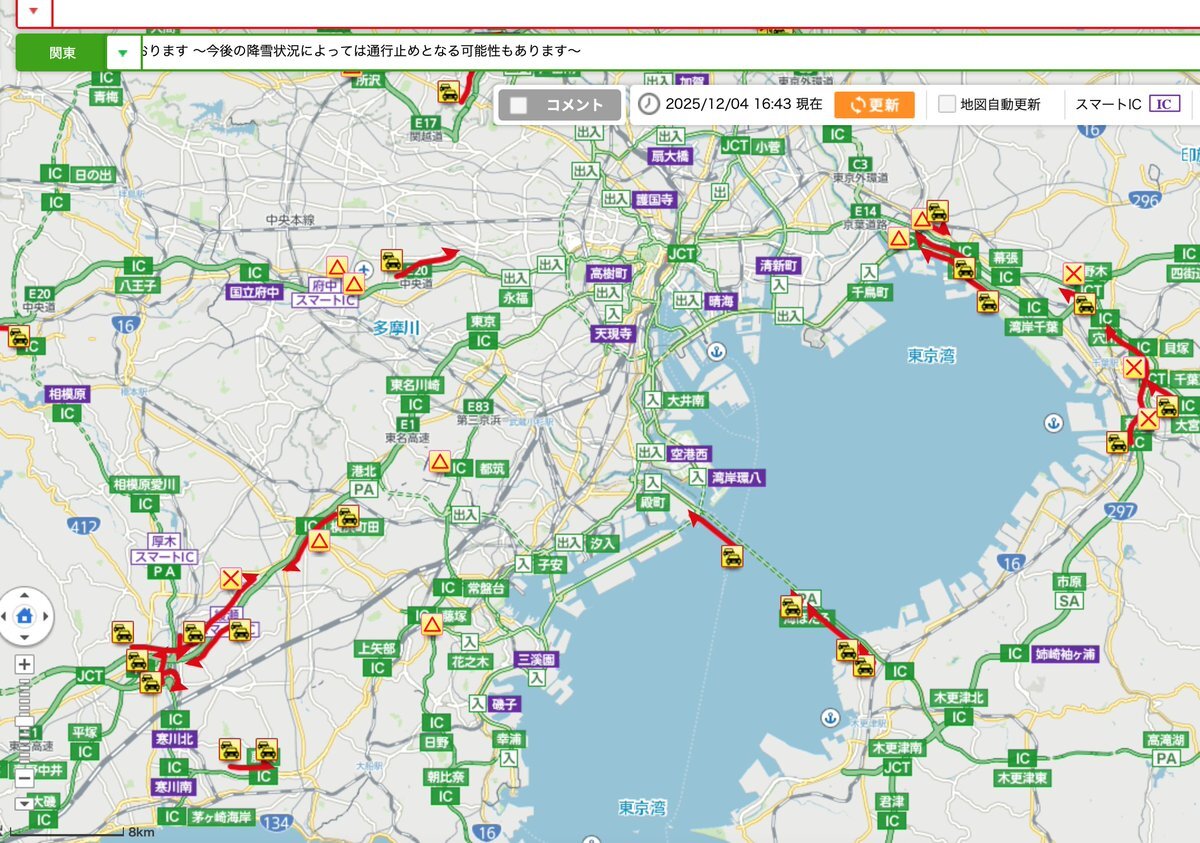The width and height of the screenshot is (1200, 843).
Task: Pan the map left with left arrow
Action: click(x=4, y=615)
